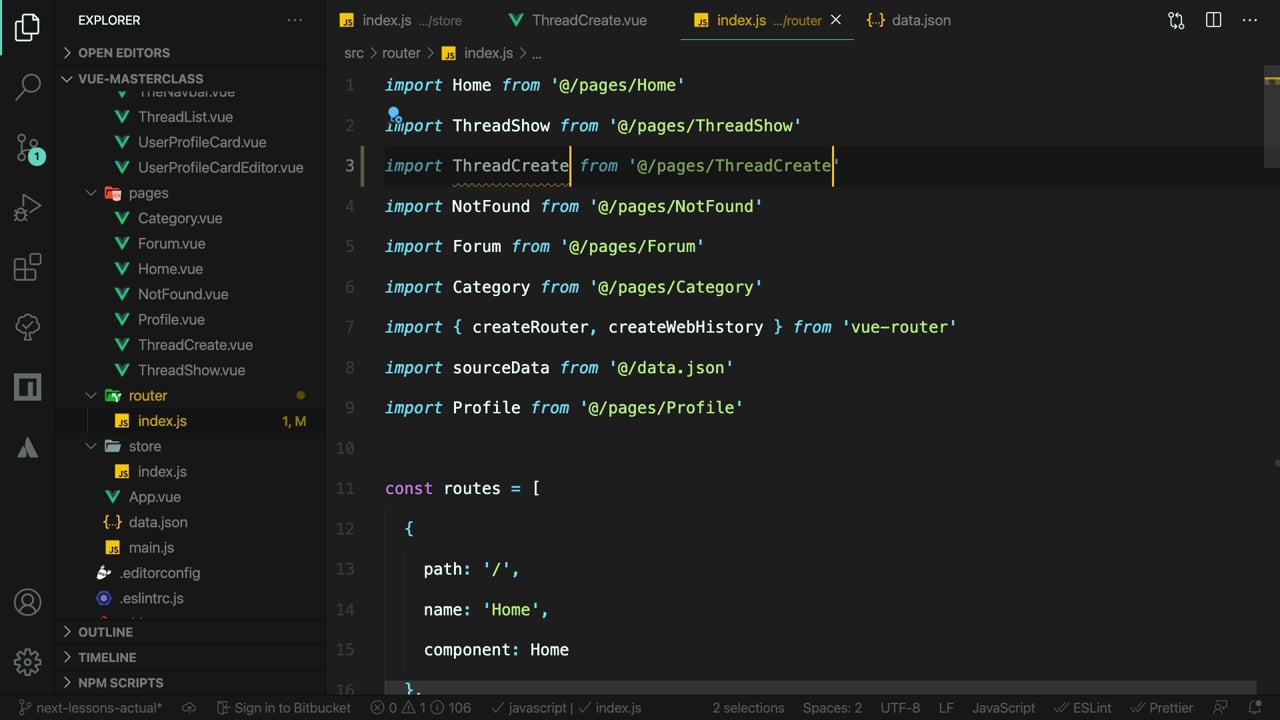1280x720 pixels.
Task: Open the Search view in activity bar
Action: [27, 86]
